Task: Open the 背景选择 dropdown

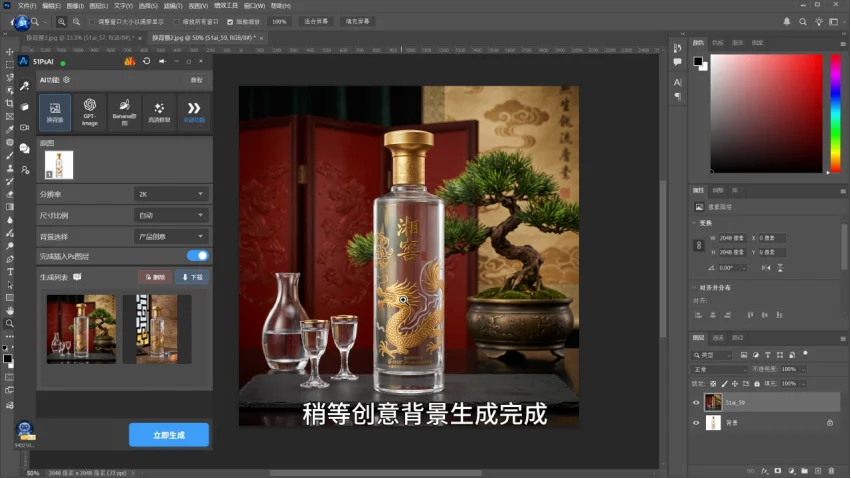Action: point(171,237)
